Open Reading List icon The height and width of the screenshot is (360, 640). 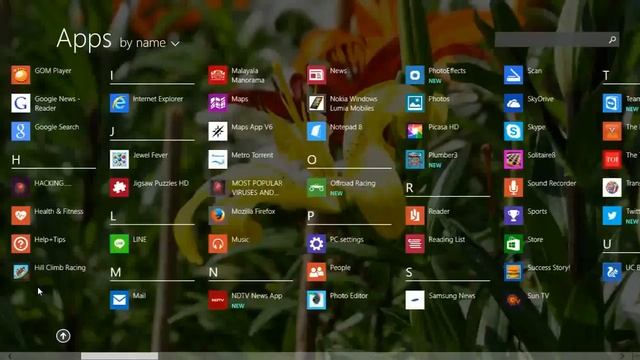click(x=415, y=244)
